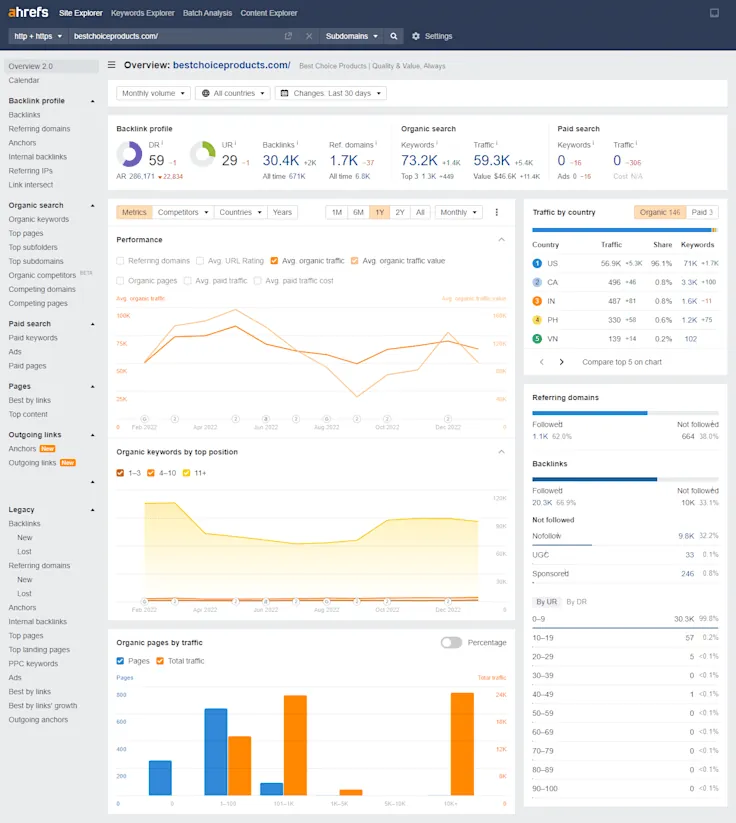Collapse Backlink profile sidebar group
The height and width of the screenshot is (823, 736).
92,101
